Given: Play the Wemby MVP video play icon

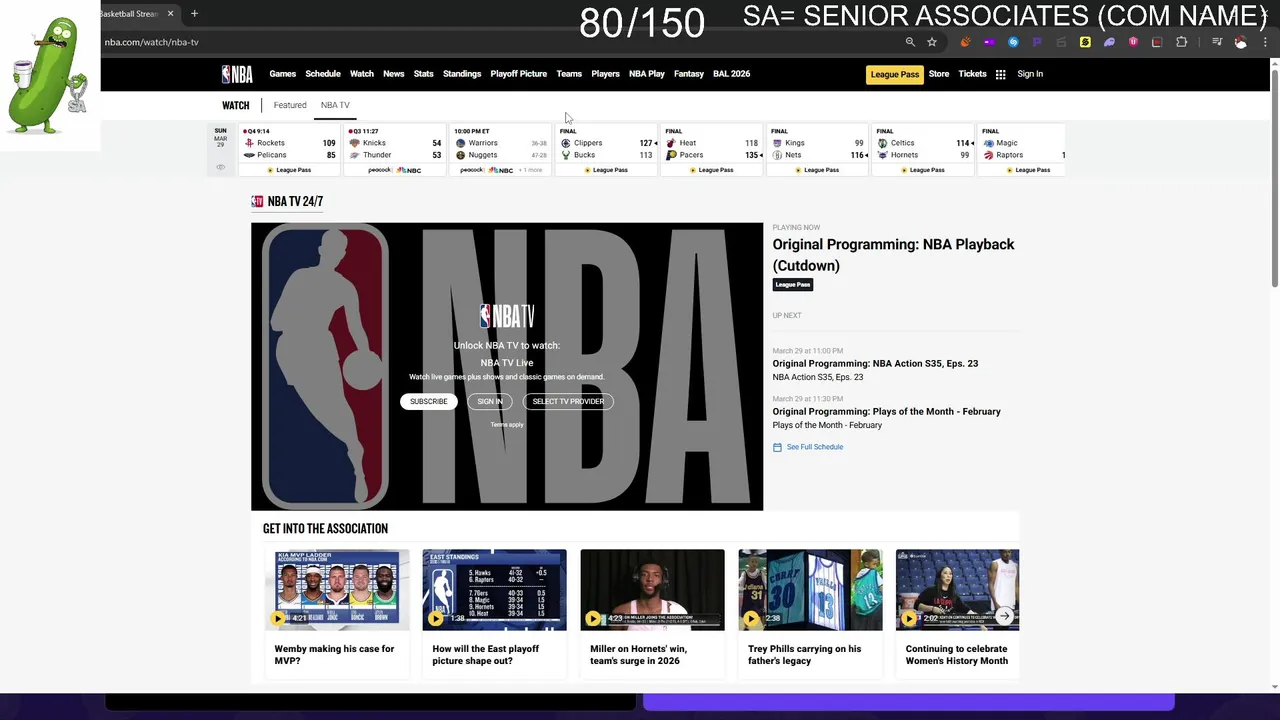Looking at the screenshot, I should click(278, 619).
